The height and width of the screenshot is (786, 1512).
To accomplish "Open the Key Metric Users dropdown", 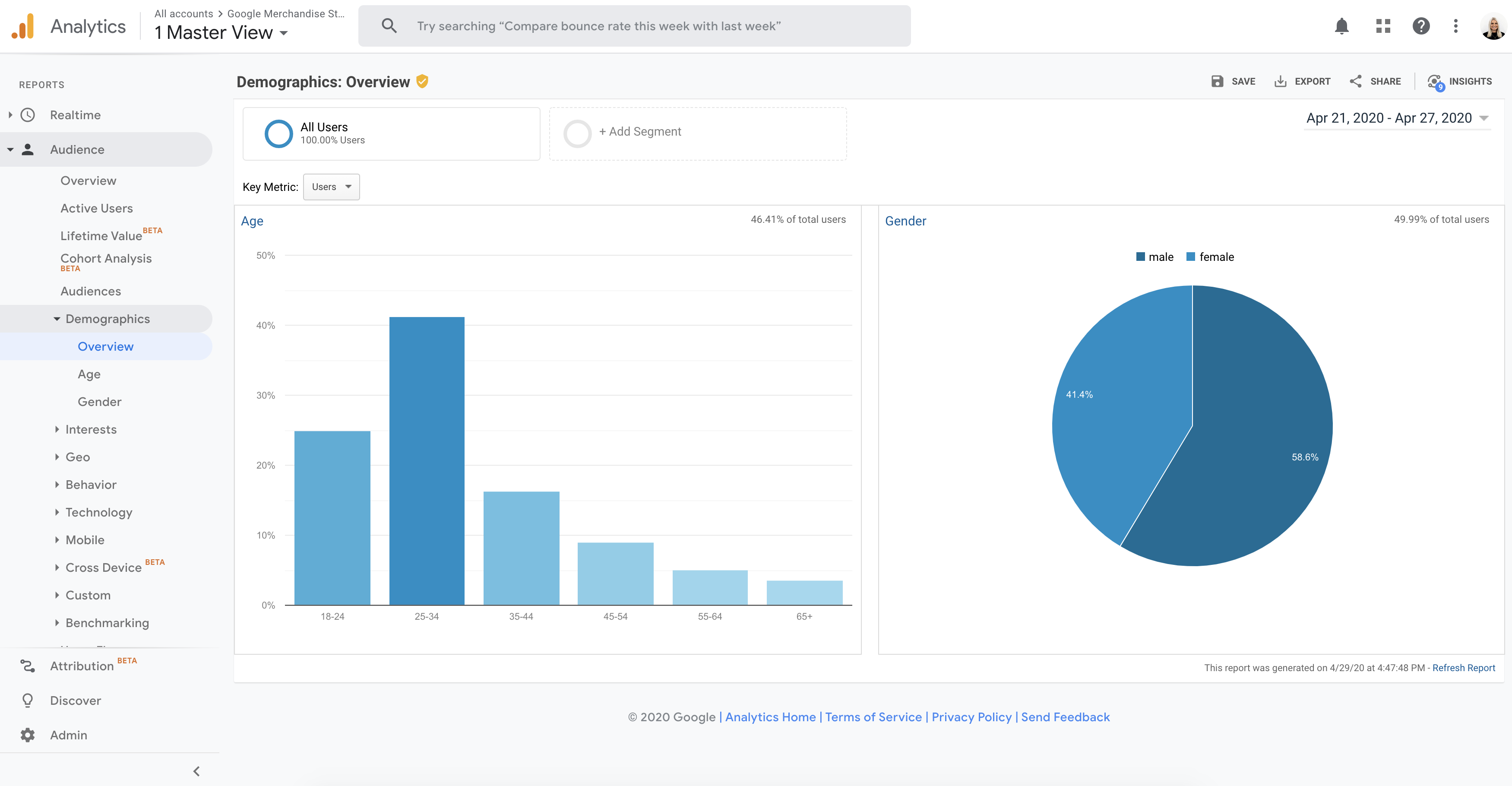I will point(330,186).
